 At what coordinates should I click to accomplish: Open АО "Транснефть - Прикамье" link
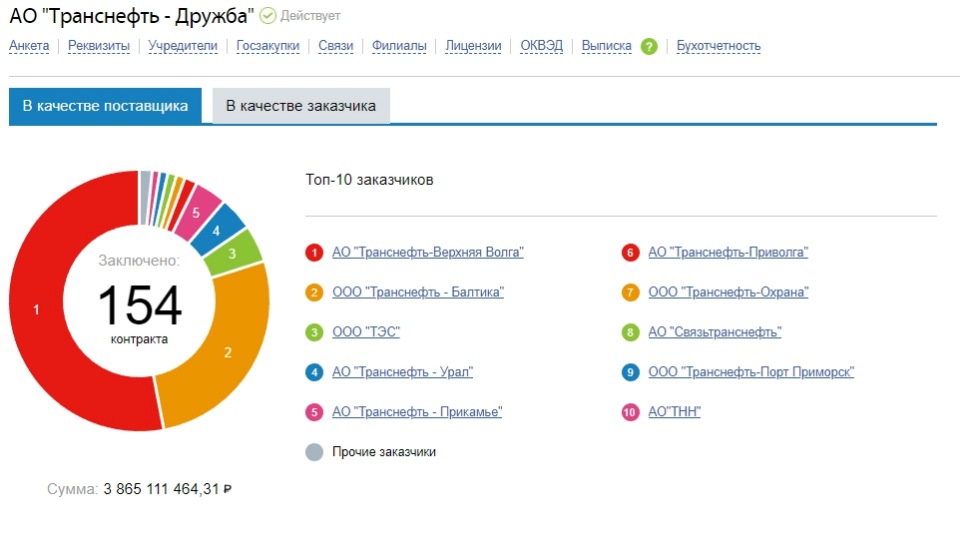pyautogui.click(x=417, y=412)
